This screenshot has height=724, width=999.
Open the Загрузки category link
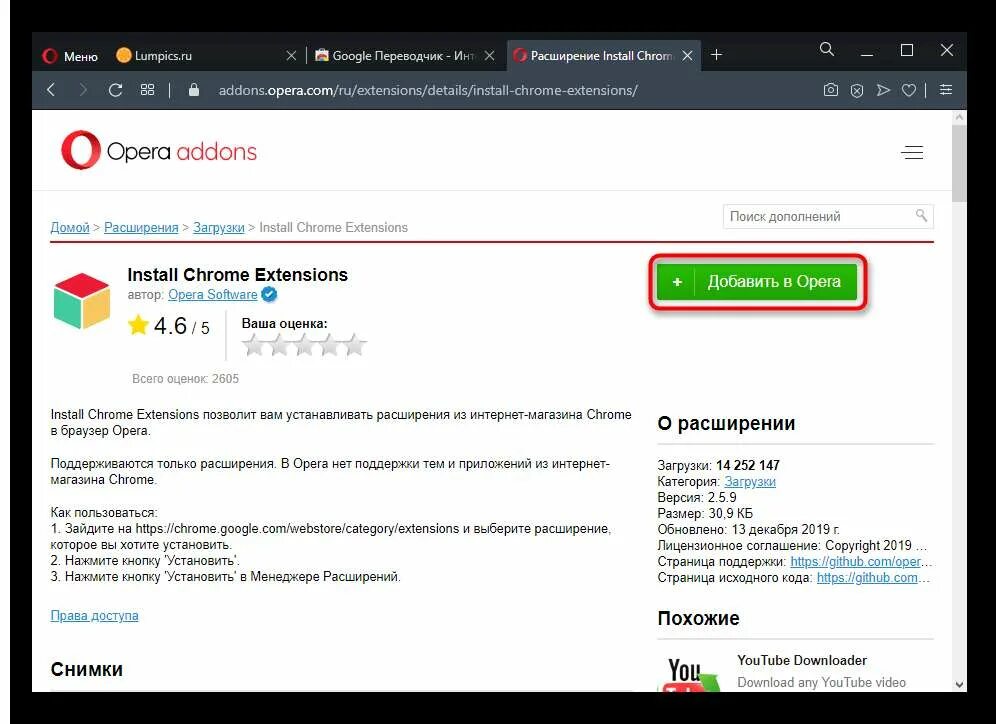coord(750,482)
